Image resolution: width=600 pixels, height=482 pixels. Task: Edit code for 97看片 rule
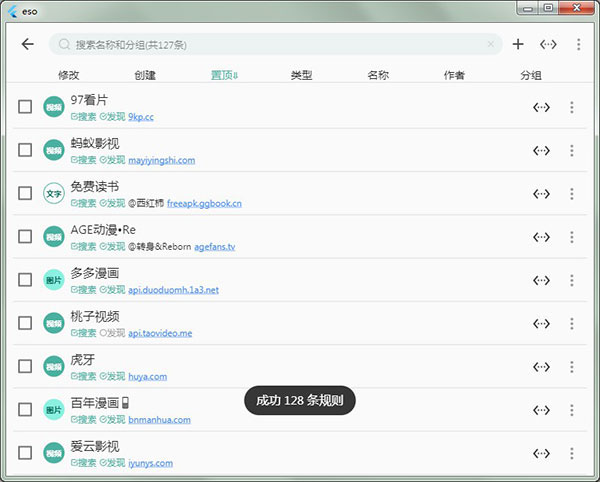coord(541,107)
